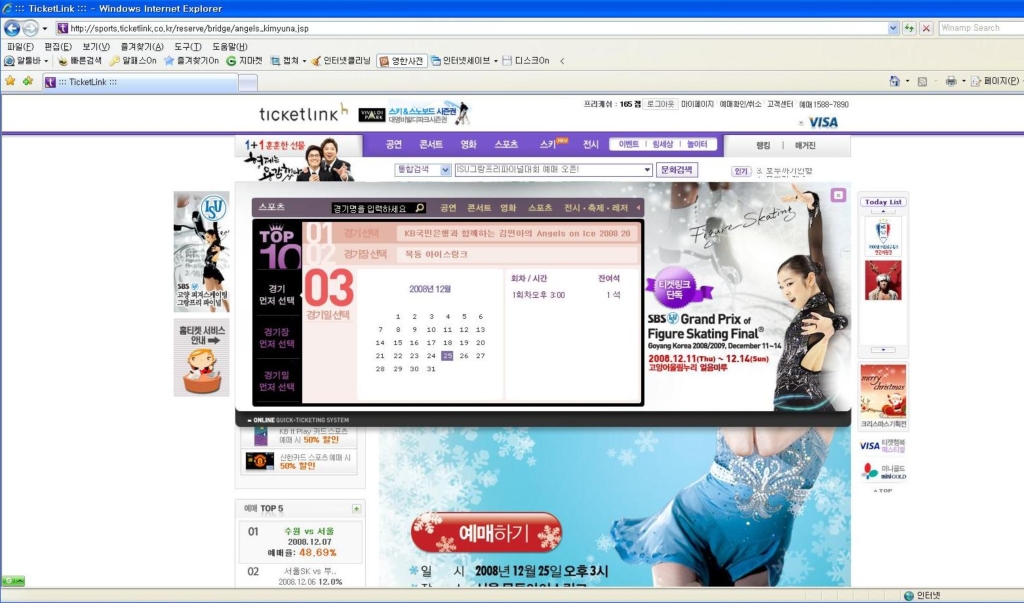Select 영화 in purple navigation bar

click(x=468, y=144)
